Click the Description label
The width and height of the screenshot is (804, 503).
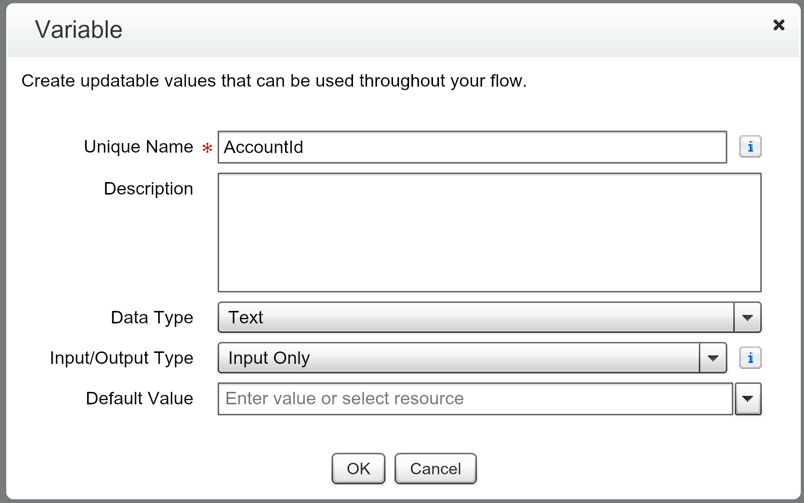tap(148, 189)
